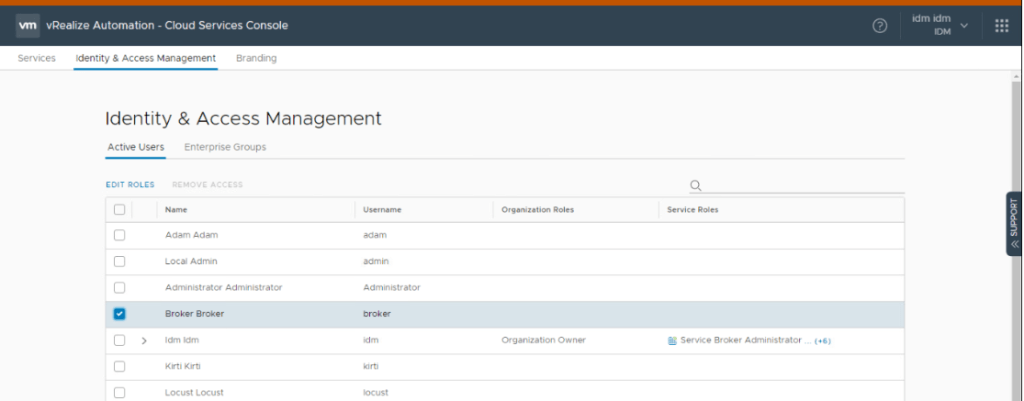1024x401 pixels.
Task: Open the Support side panel
Action: tap(1014, 224)
